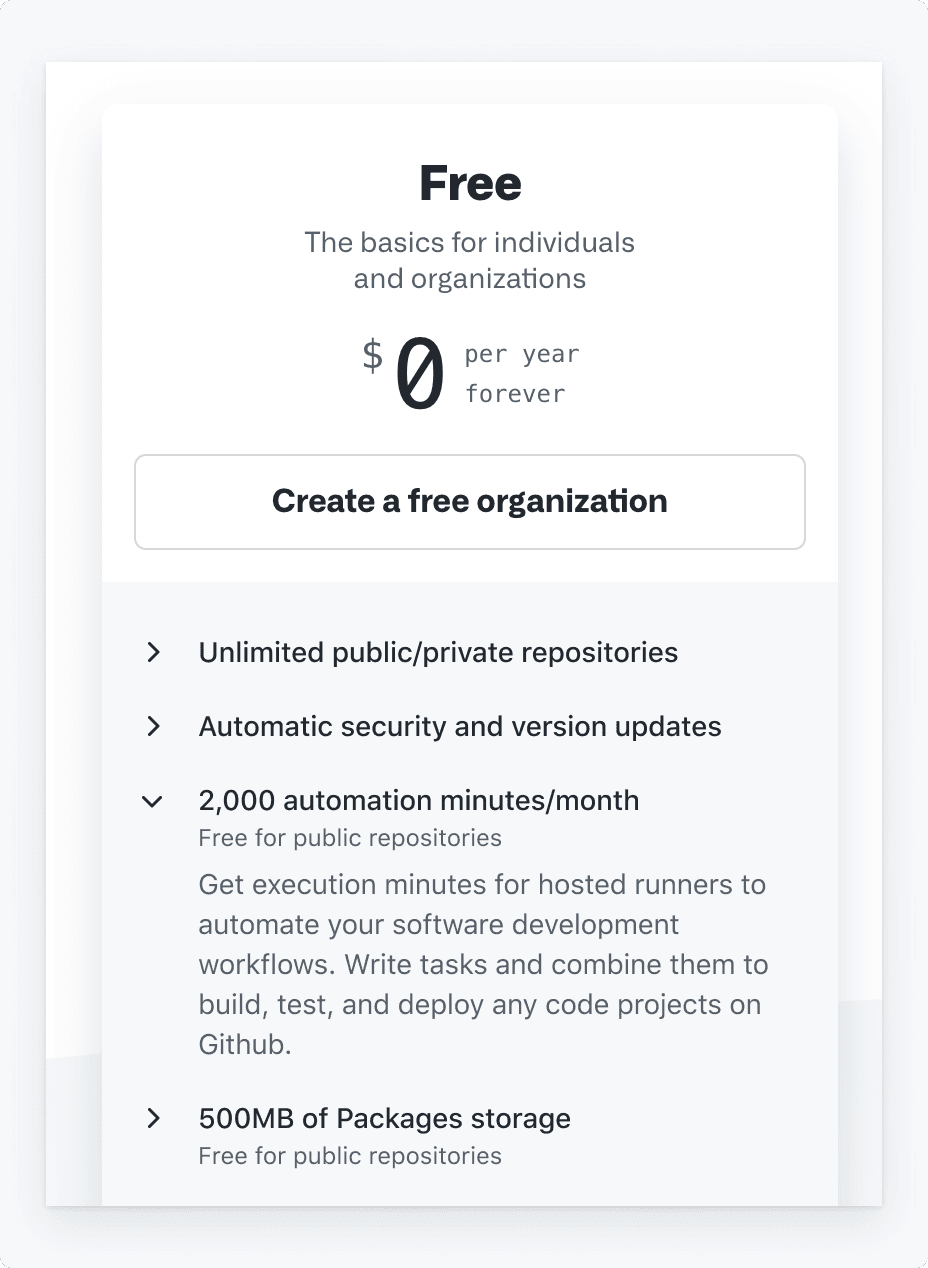Click the right-arrow icon beside Unlimited repositories
Image resolution: width=928 pixels, height=1268 pixels.
153,652
